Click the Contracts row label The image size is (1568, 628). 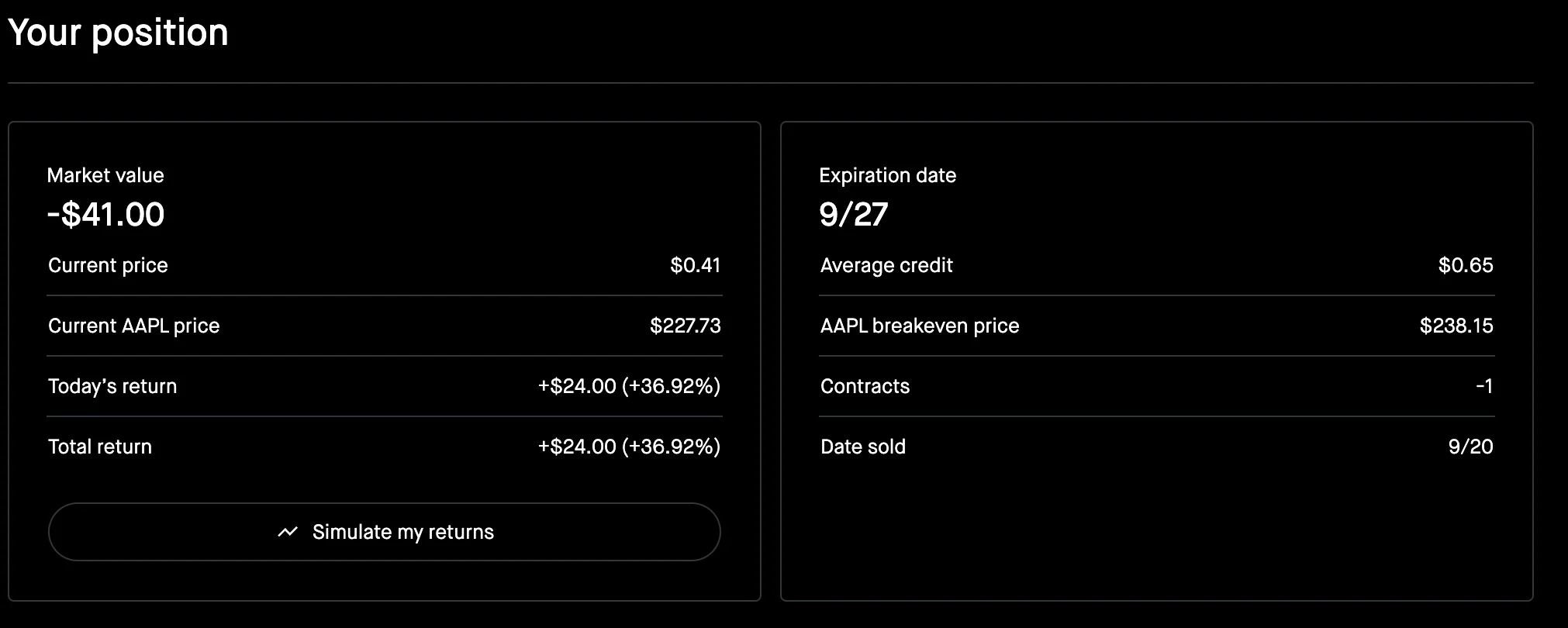click(865, 386)
